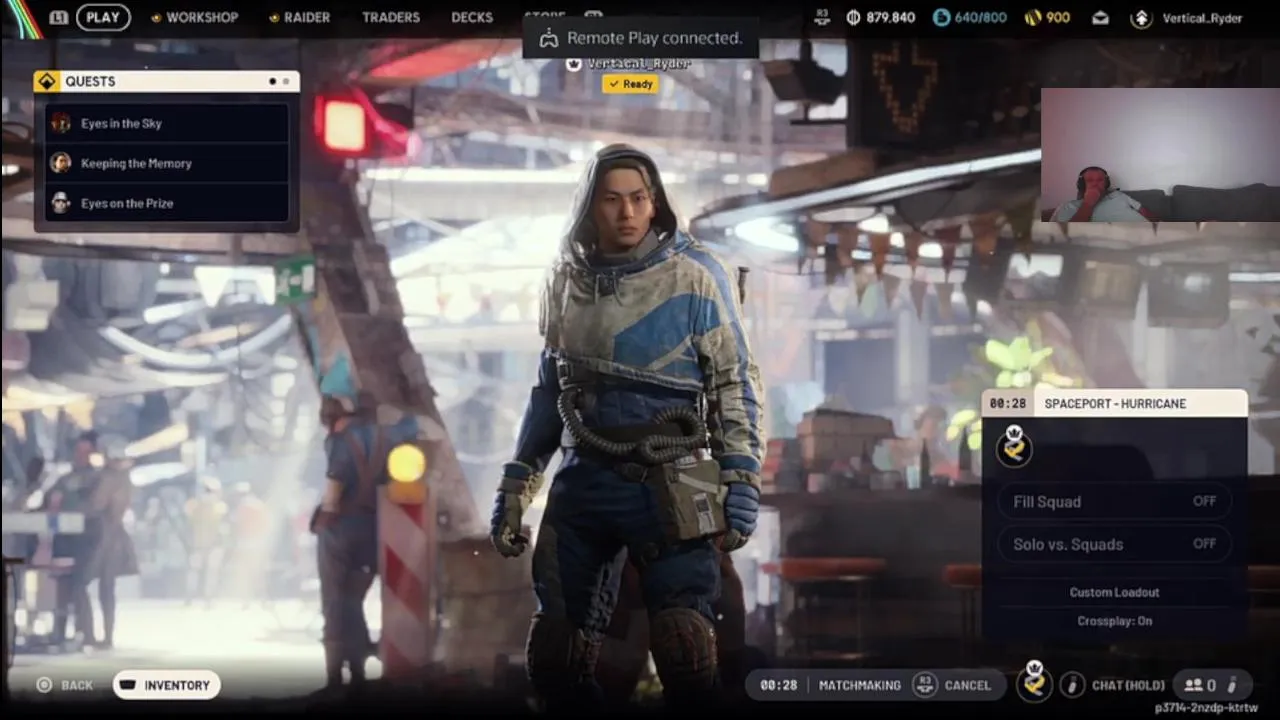Image resolution: width=1280 pixels, height=720 pixels.
Task: Click the squad leader emblem in map panel
Action: pos(1014,446)
